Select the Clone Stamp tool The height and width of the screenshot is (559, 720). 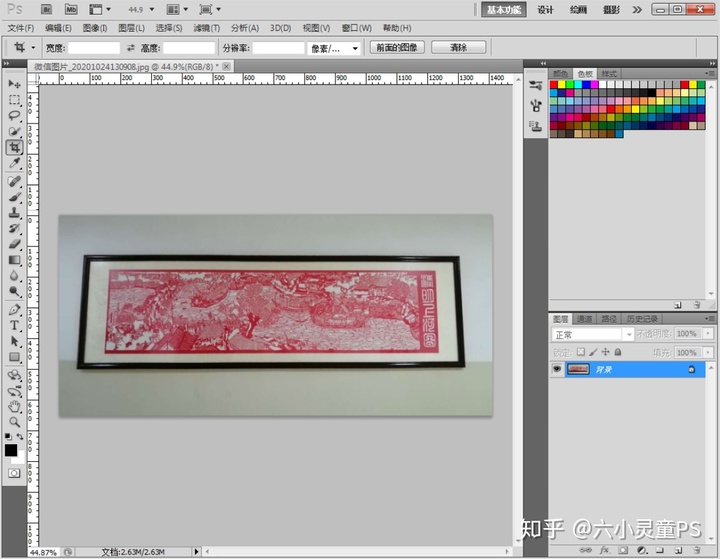click(14, 213)
